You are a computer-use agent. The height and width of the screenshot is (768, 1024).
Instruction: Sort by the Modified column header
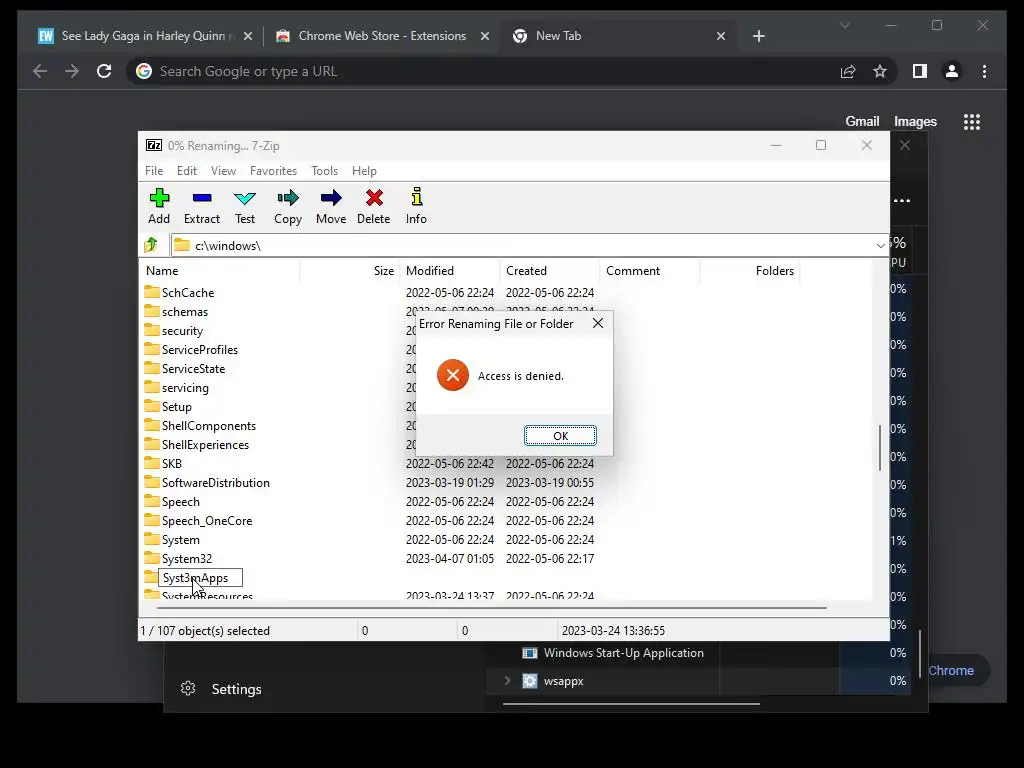click(450, 270)
